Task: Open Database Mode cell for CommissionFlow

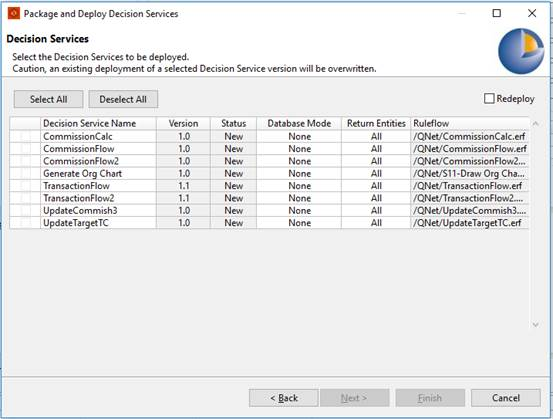Action: [x=299, y=149]
